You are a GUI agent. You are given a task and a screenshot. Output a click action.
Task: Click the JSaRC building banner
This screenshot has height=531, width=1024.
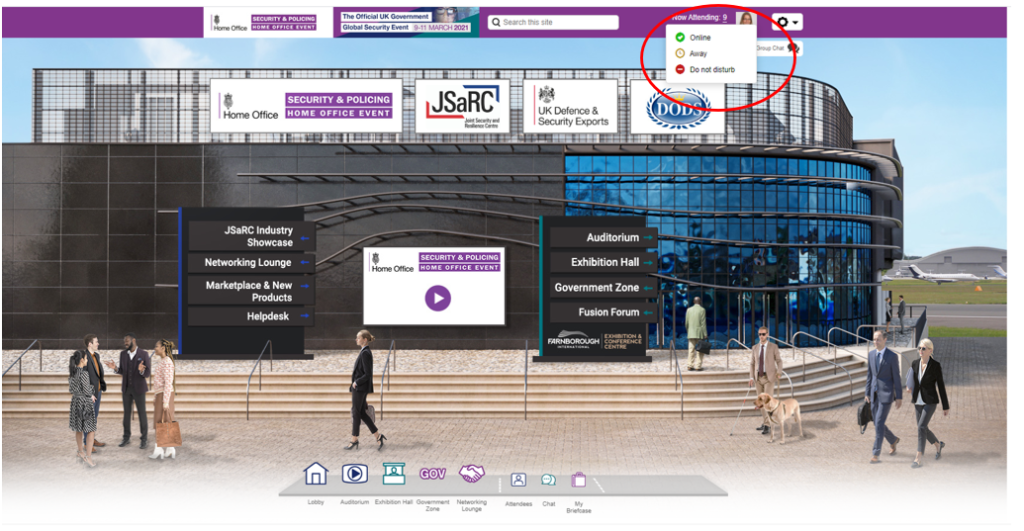(x=462, y=106)
